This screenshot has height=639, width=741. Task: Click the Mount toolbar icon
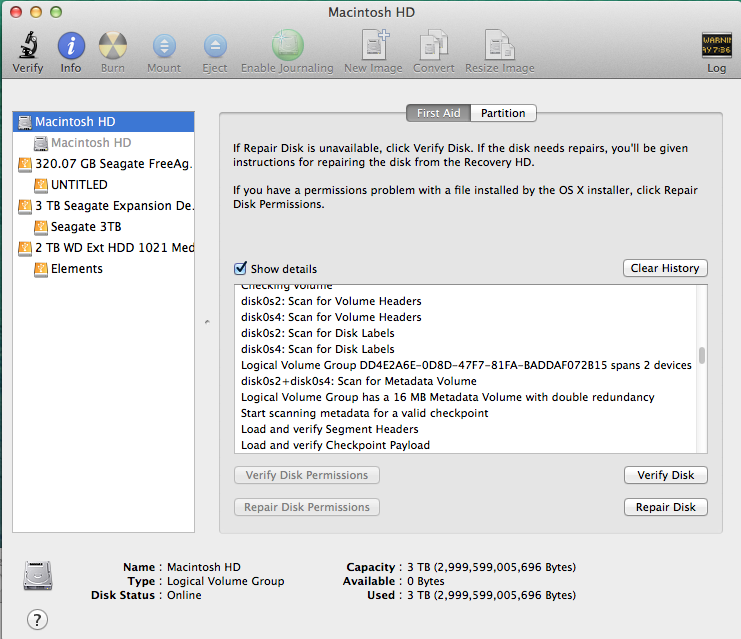click(164, 46)
